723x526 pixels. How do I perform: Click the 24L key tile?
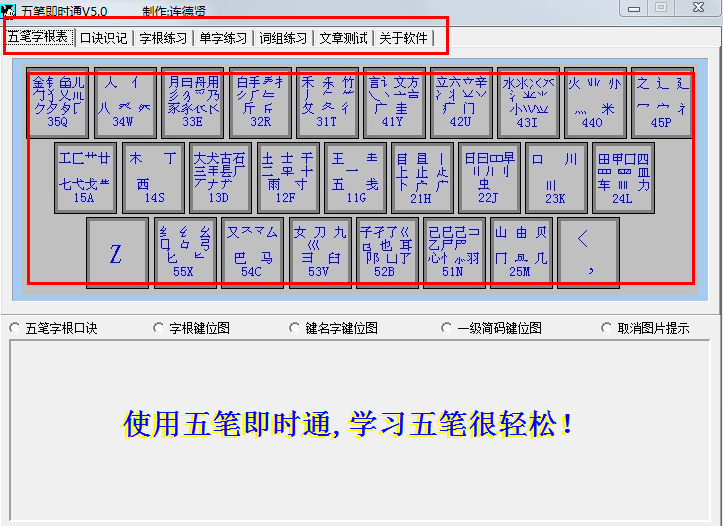tap(623, 178)
